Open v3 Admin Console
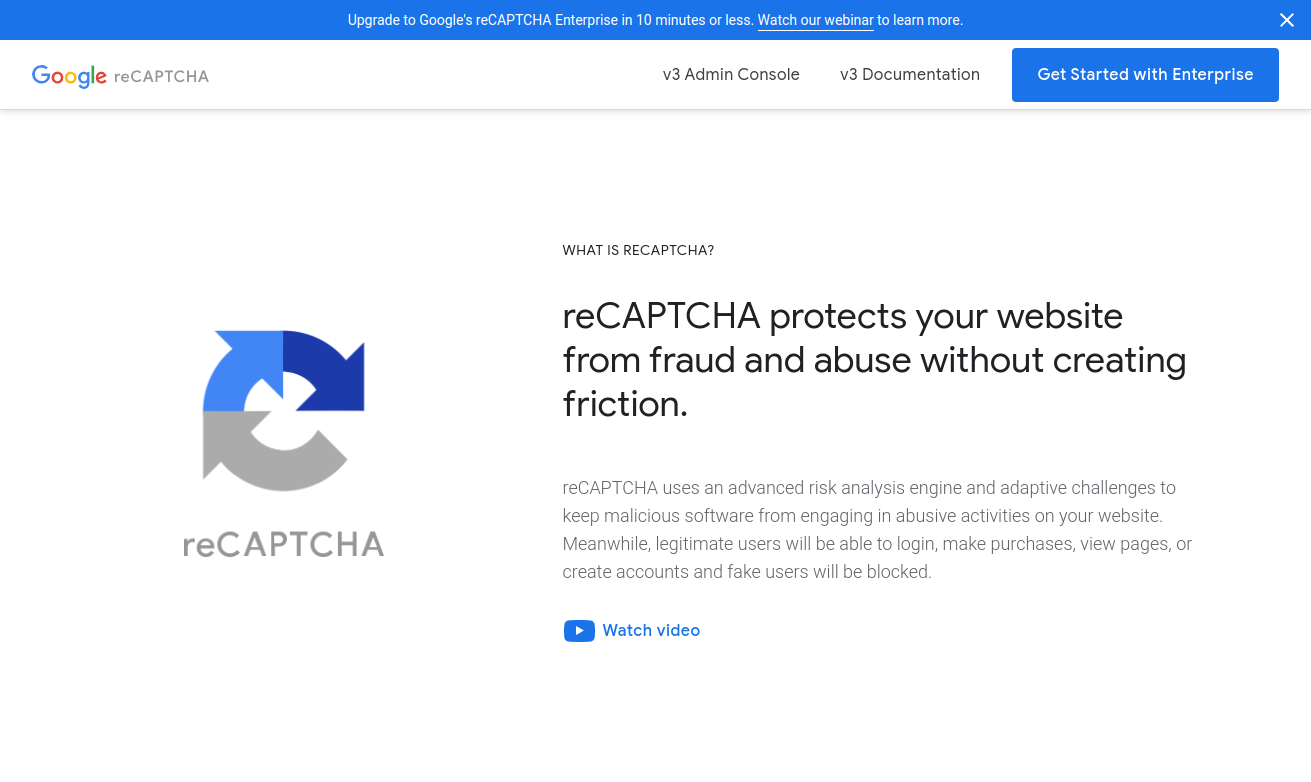 pyautogui.click(x=731, y=74)
